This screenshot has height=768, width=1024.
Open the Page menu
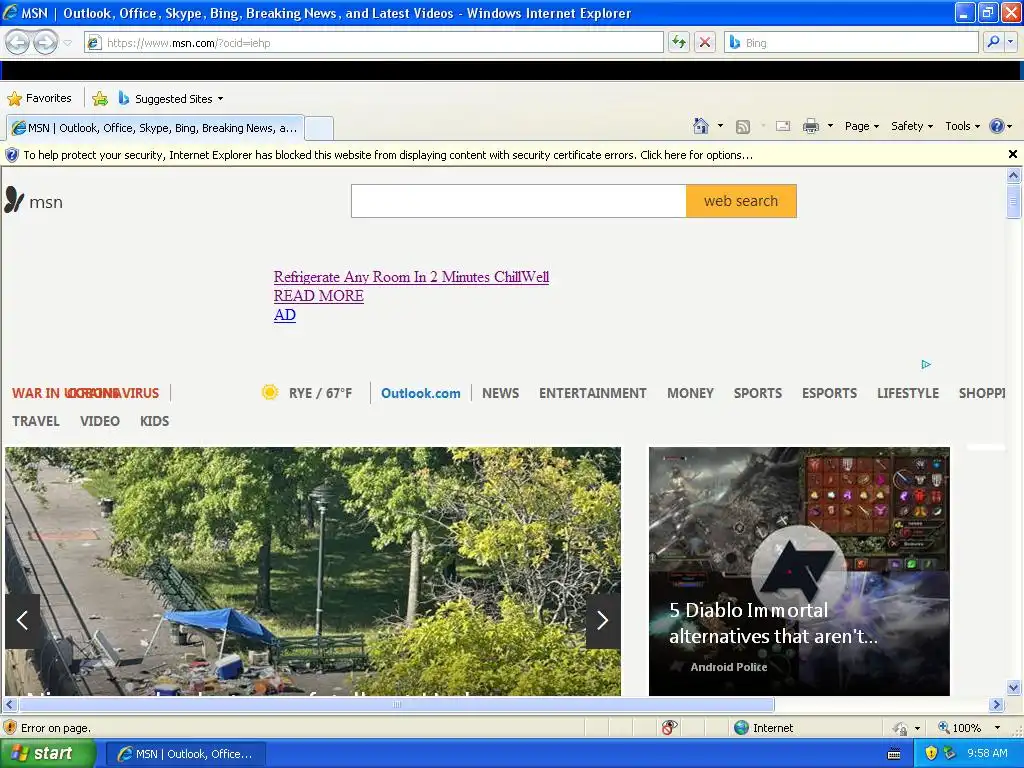click(x=861, y=126)
